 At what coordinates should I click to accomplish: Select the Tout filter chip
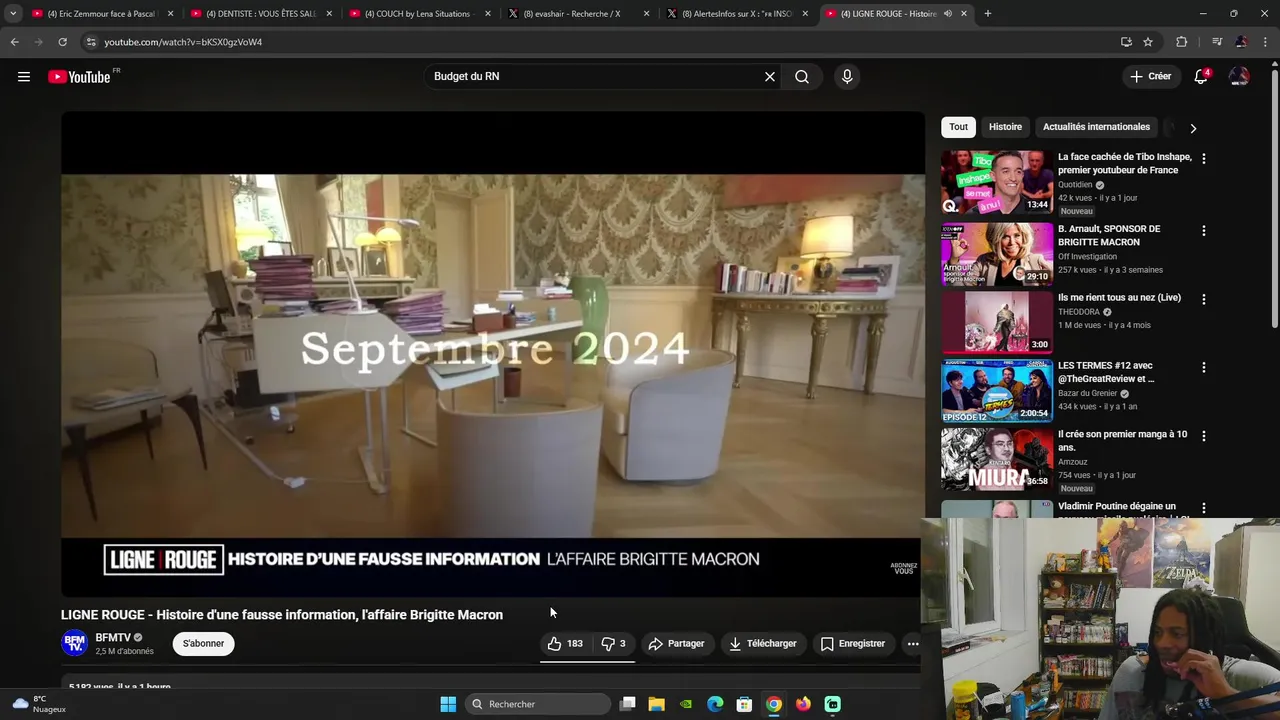click(958, 127)
